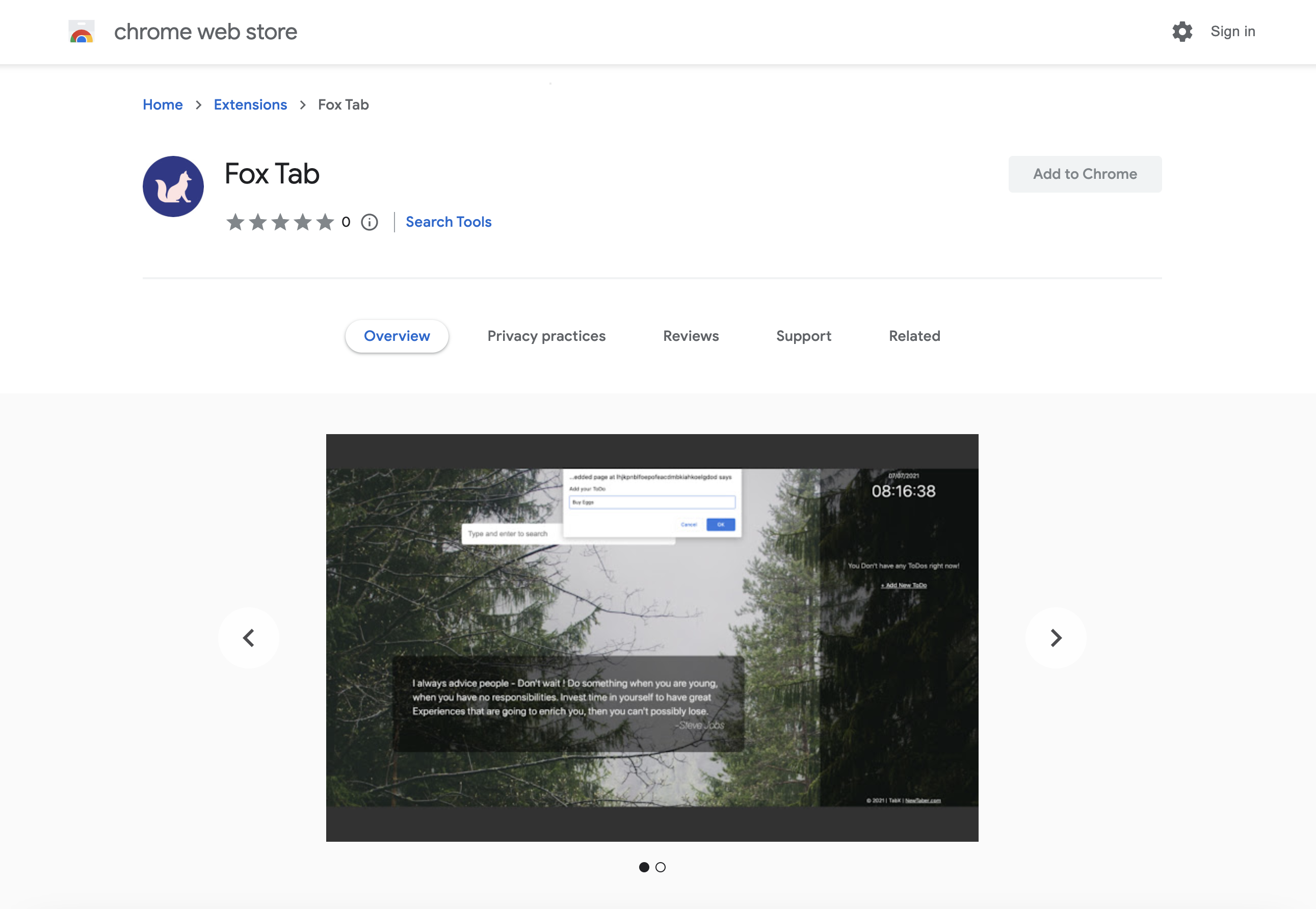Image resolution: width=1316 pixels, height=909 pixels.
Task: Go to the Support tab
Action: 803,336
